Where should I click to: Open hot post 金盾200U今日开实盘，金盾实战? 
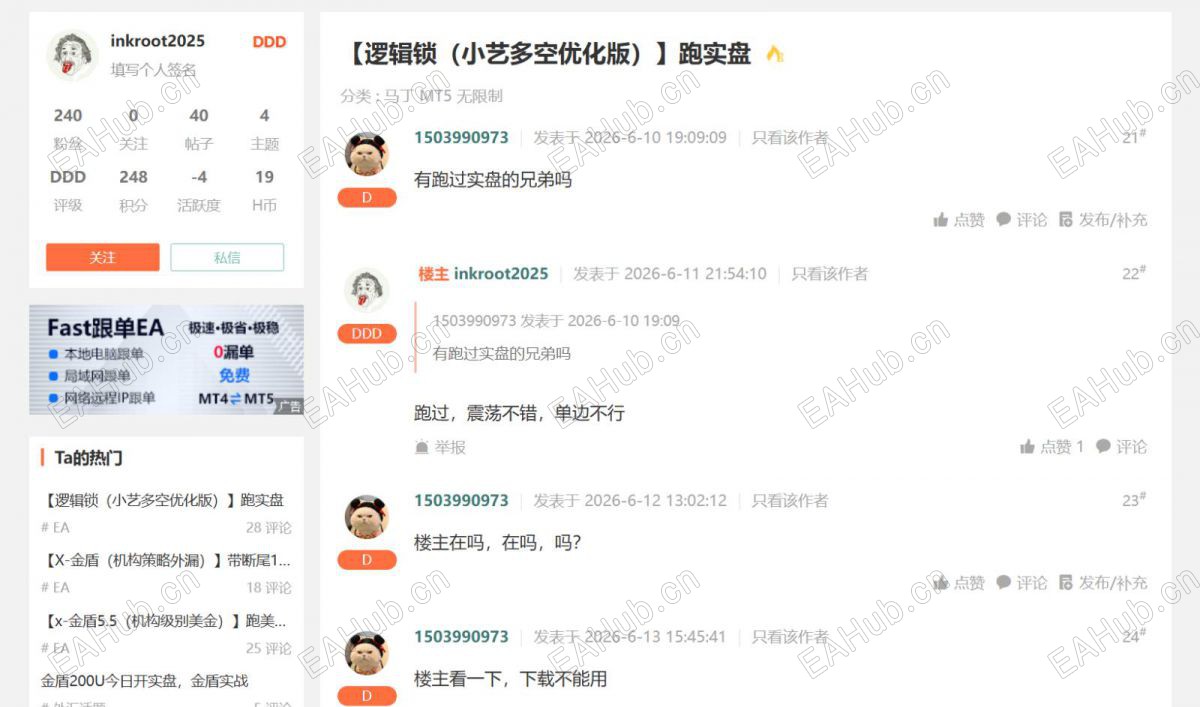tap(145, 681)
